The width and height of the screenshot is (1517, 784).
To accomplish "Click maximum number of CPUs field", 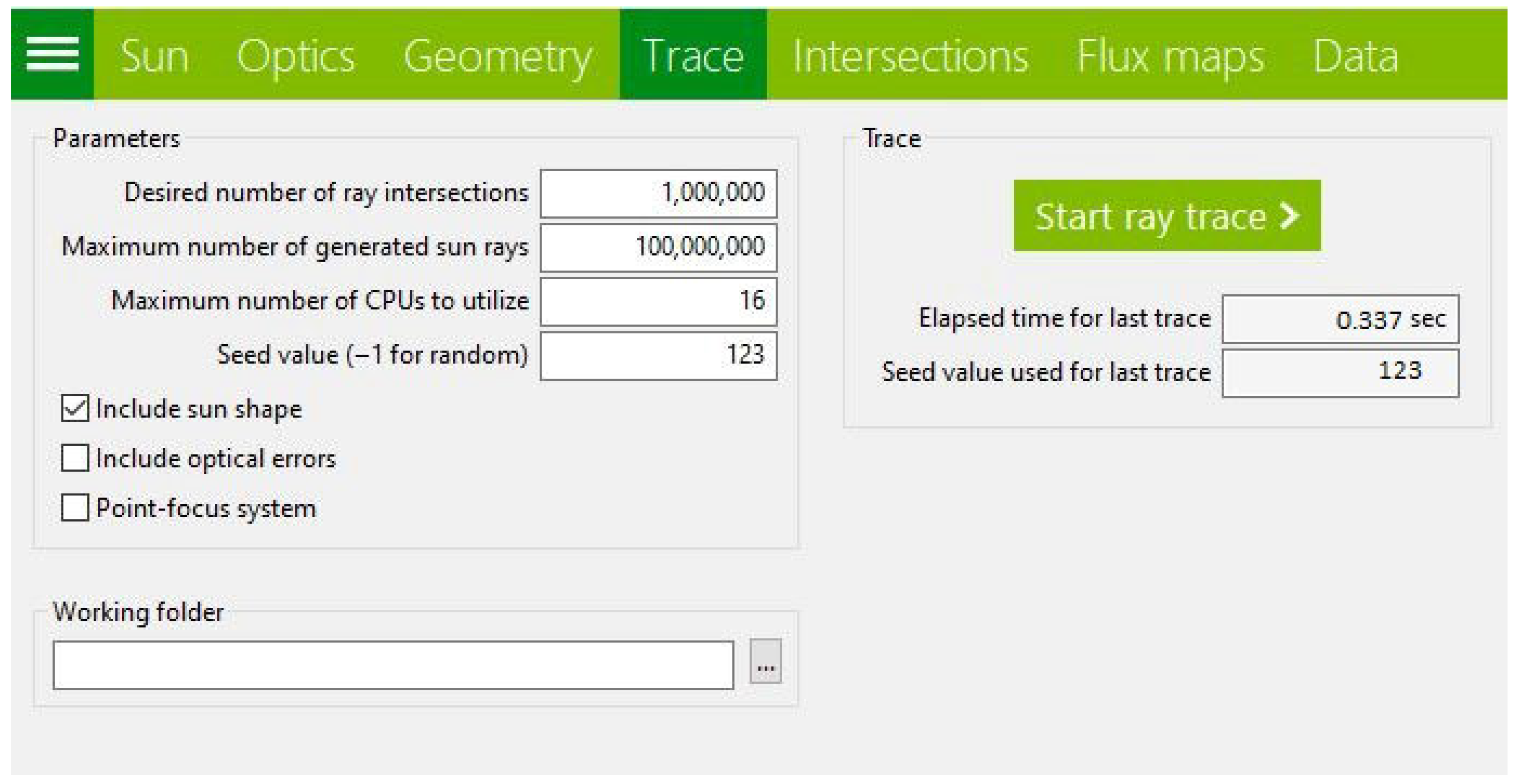I will (658, 301).
